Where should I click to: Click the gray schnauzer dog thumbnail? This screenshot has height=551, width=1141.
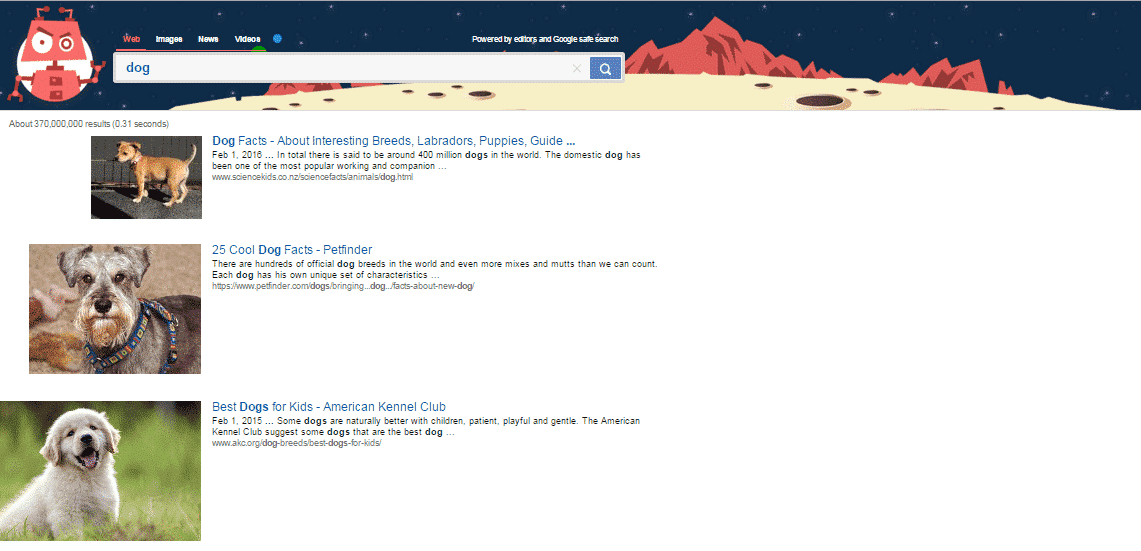115,308
